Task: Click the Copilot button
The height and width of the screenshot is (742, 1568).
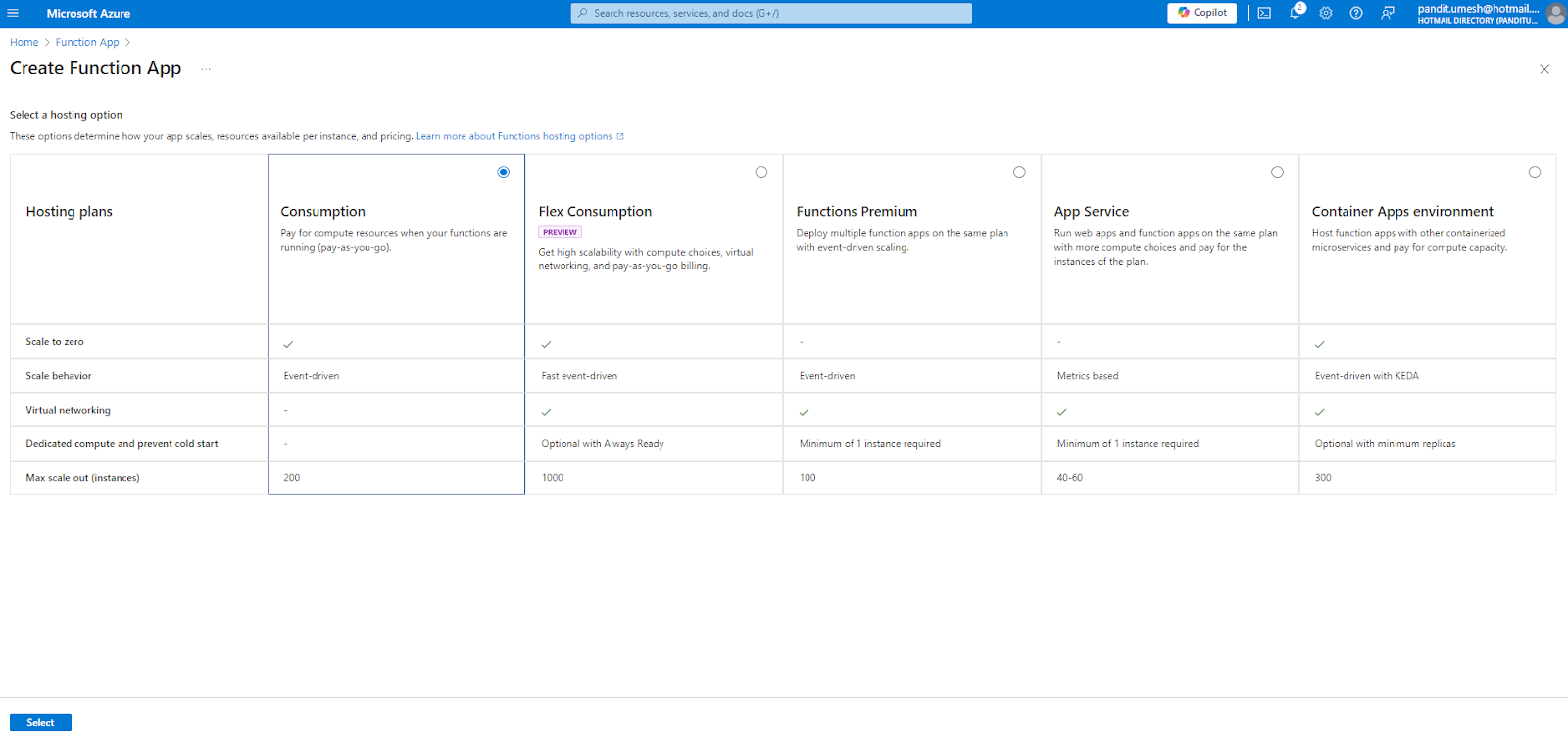Action: click(x=1201, y=13)
